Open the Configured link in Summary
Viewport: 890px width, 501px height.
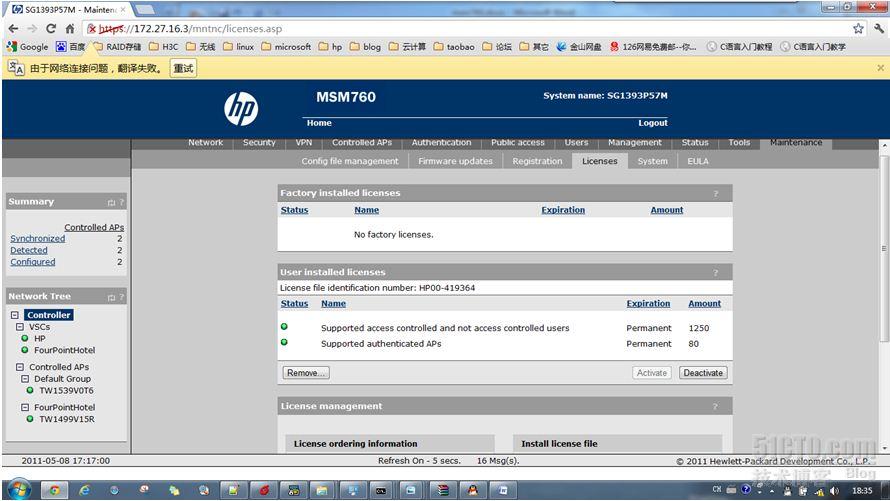click(x=32, y=262)
